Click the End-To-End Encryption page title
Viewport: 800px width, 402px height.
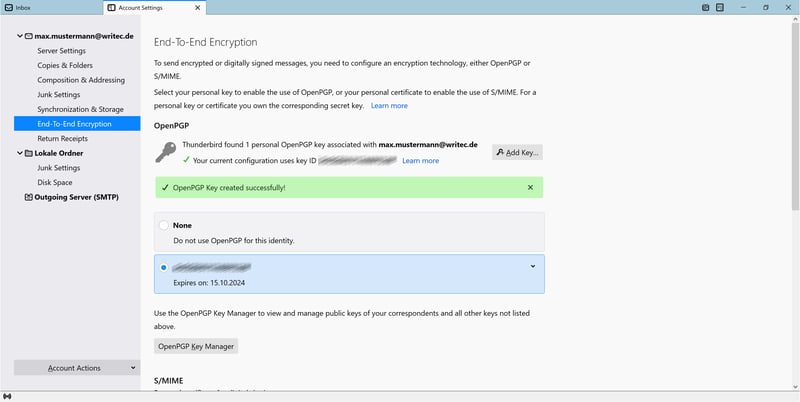[x=206, y=42]
